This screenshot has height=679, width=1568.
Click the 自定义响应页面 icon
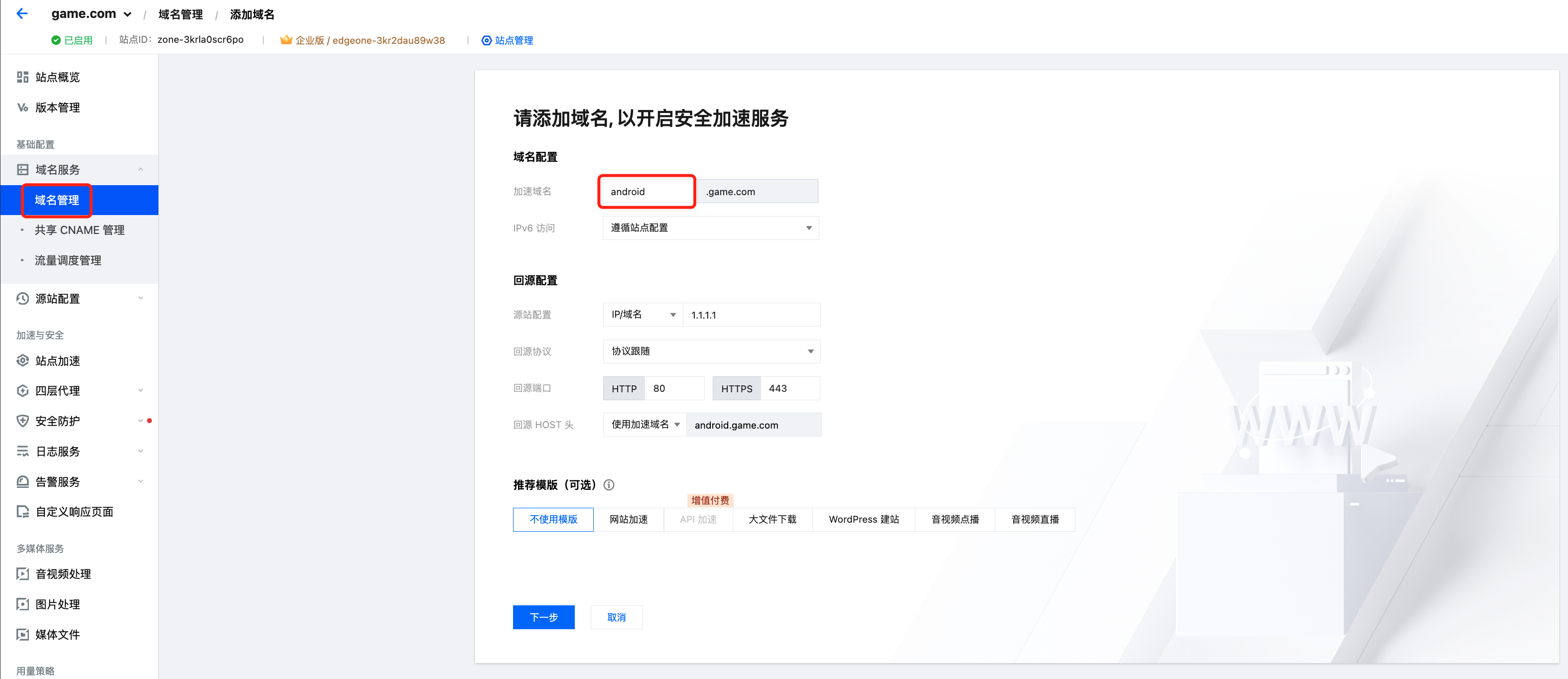pos(22,512)
